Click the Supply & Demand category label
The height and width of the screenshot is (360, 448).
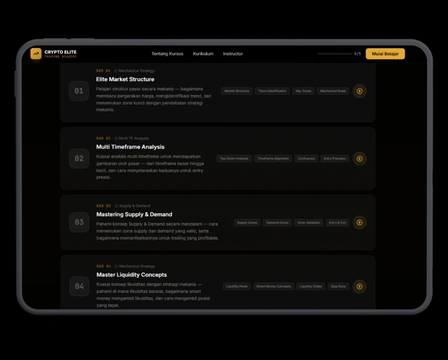pos(135,206)
